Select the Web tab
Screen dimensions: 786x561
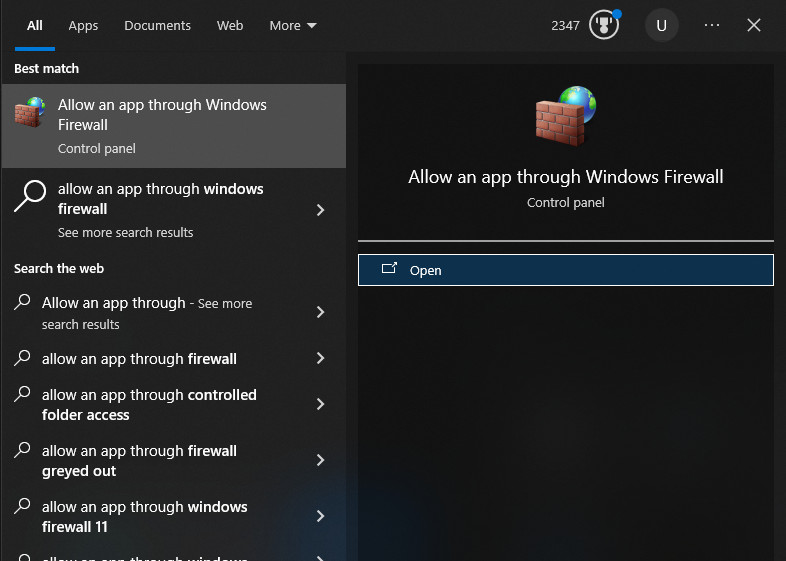tap(230, 26)
